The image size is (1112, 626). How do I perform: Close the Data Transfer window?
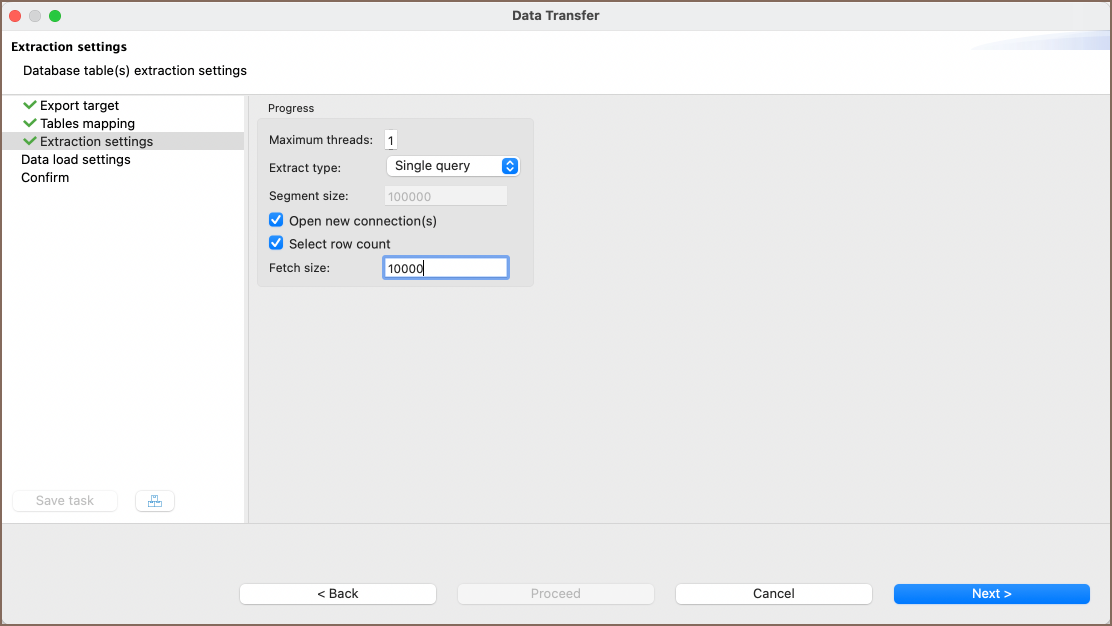15,16
